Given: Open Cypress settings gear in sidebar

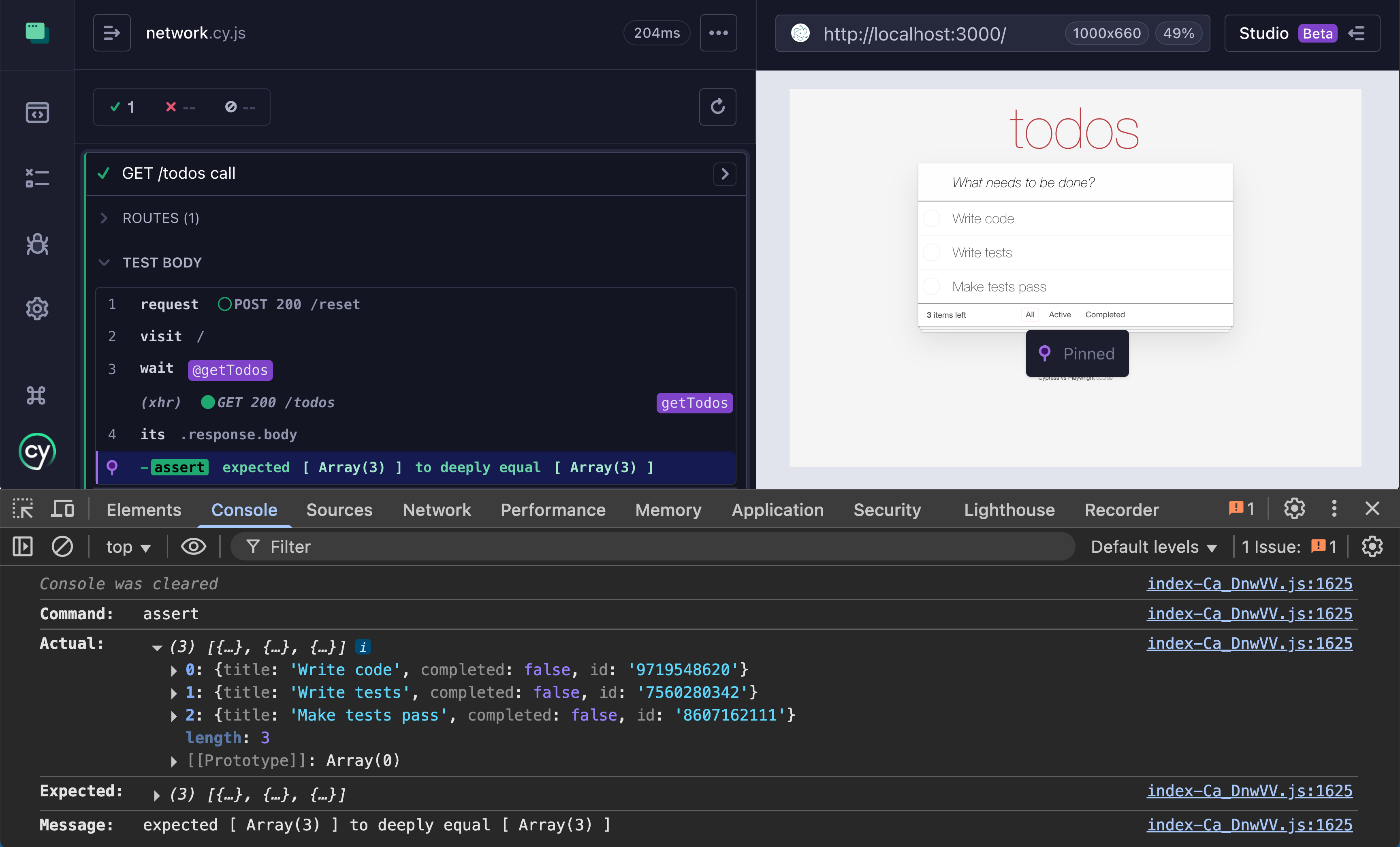Looking at the screenshot, I should click(x=37, y=309).
